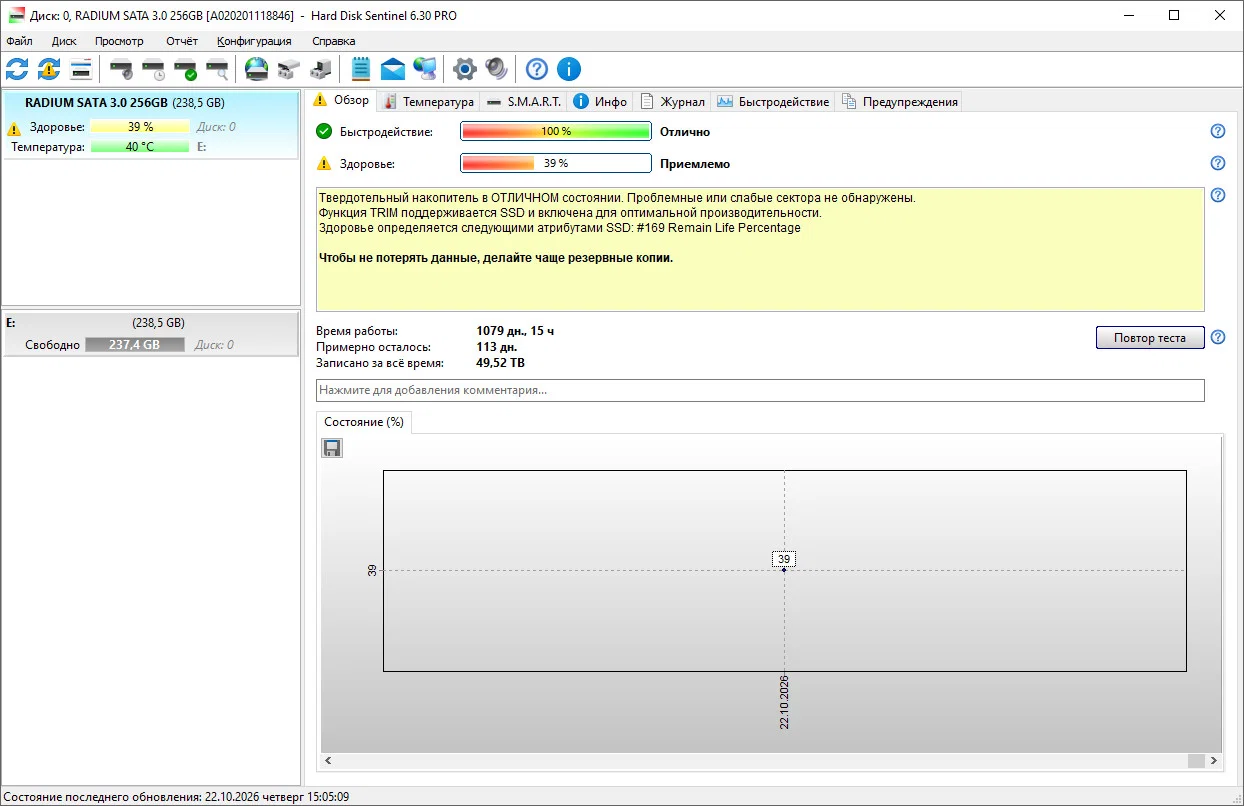This screenshot has width=1244, height=806.
Task: Switch to the Температура tab
Action: point(429,101)
